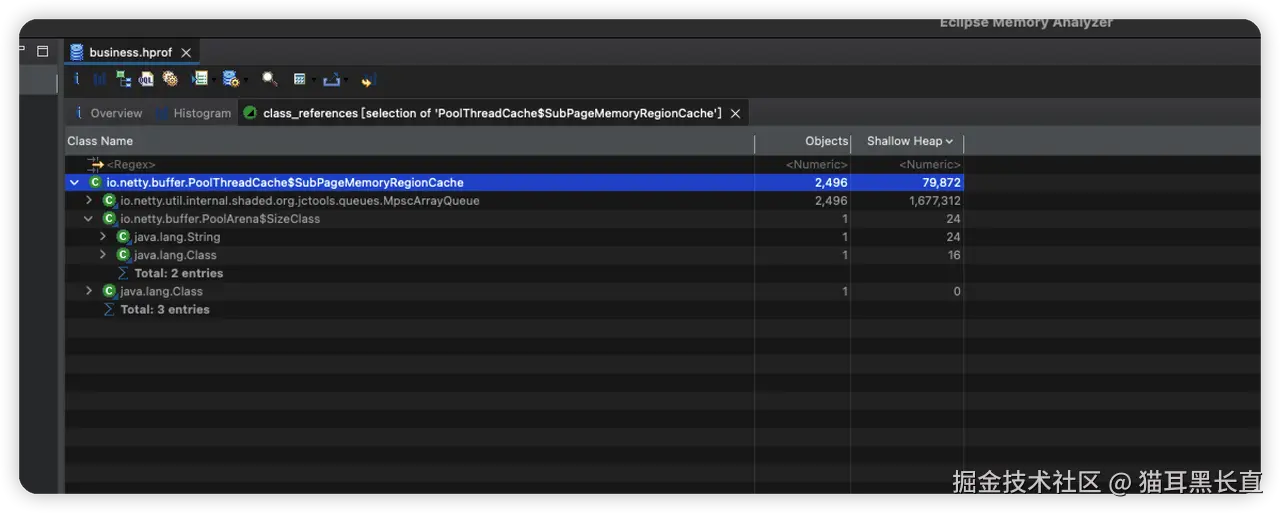Expand the java.lang.String node
The width and height of the screenshot is (1280, 513).
tap(103, 237)
